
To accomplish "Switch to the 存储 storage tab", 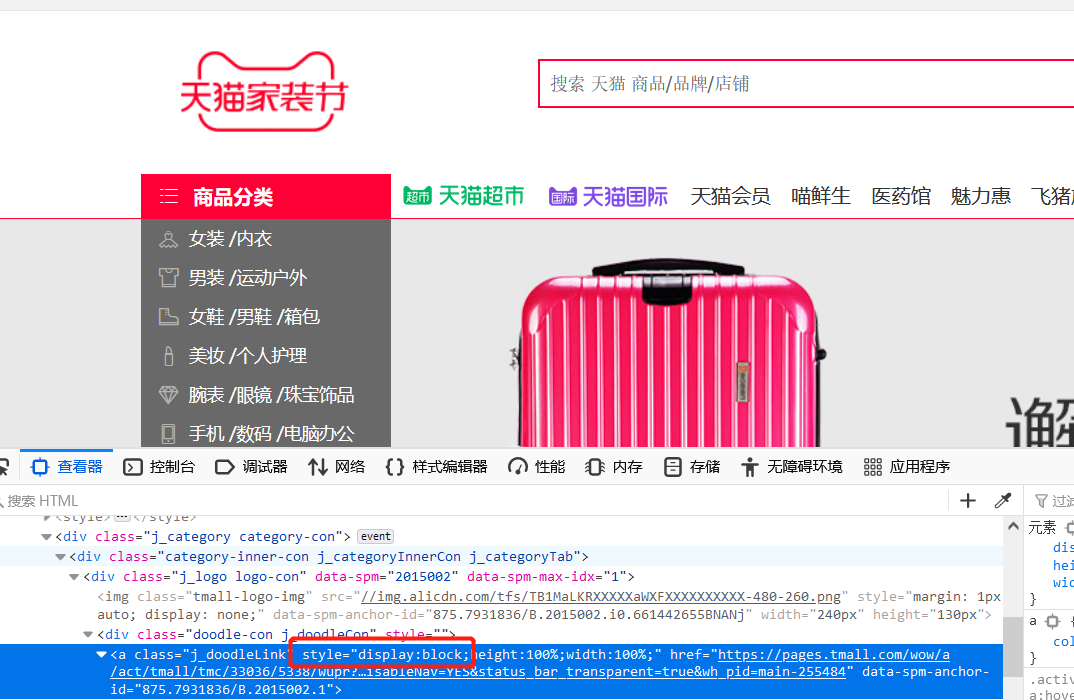I will pos(692,467).
